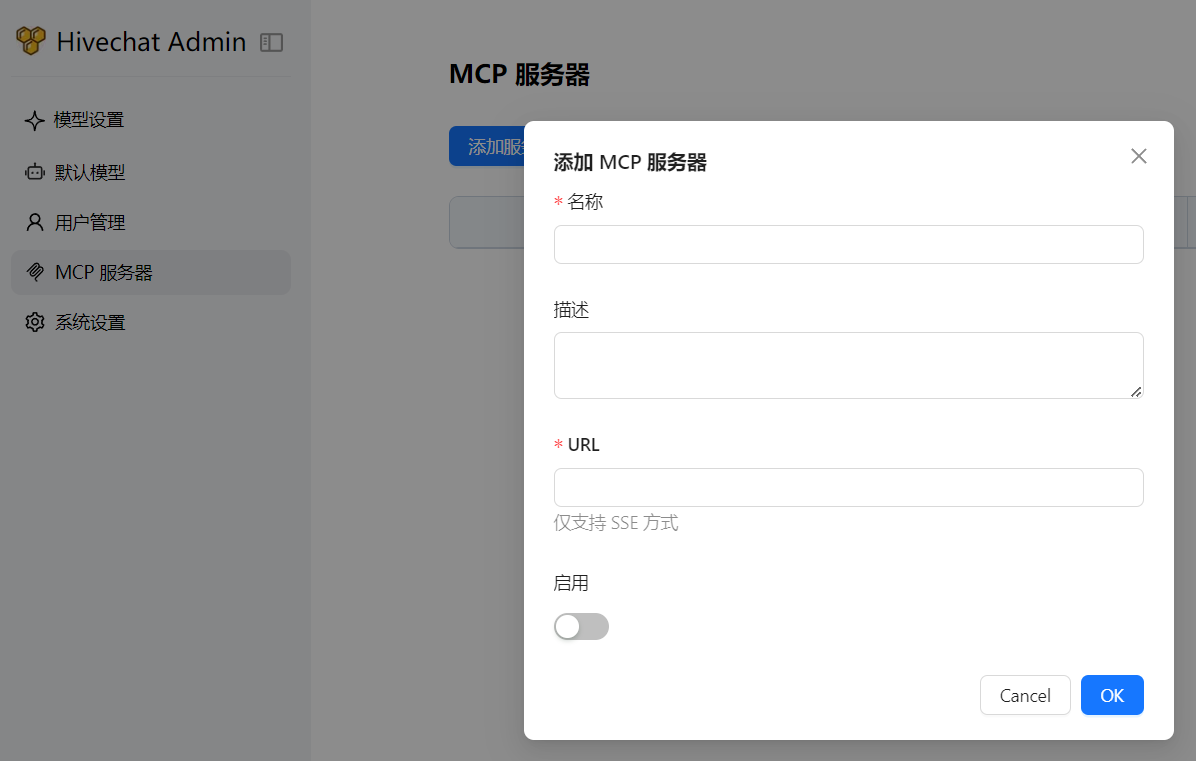
Task: Focus the 描述 text area
Action: [x=848, y=365]
